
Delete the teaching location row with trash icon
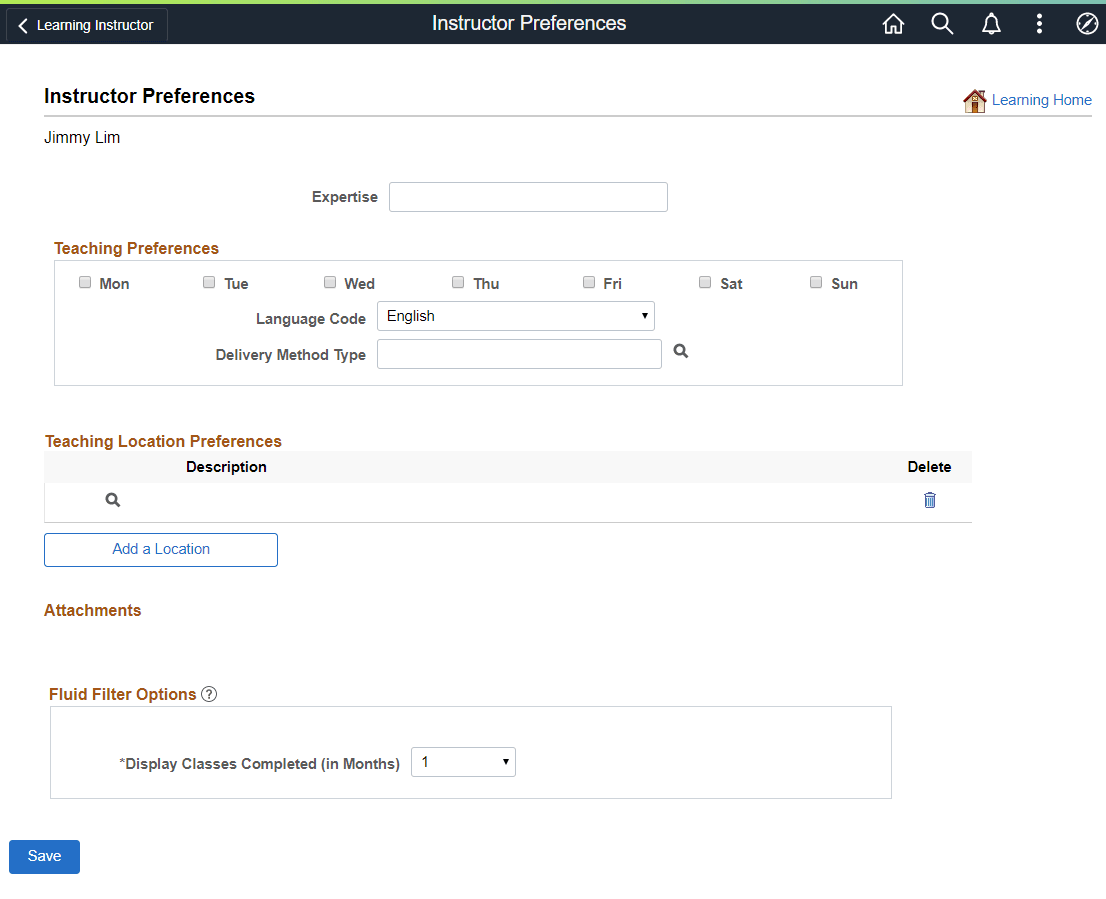pos(929,500)
